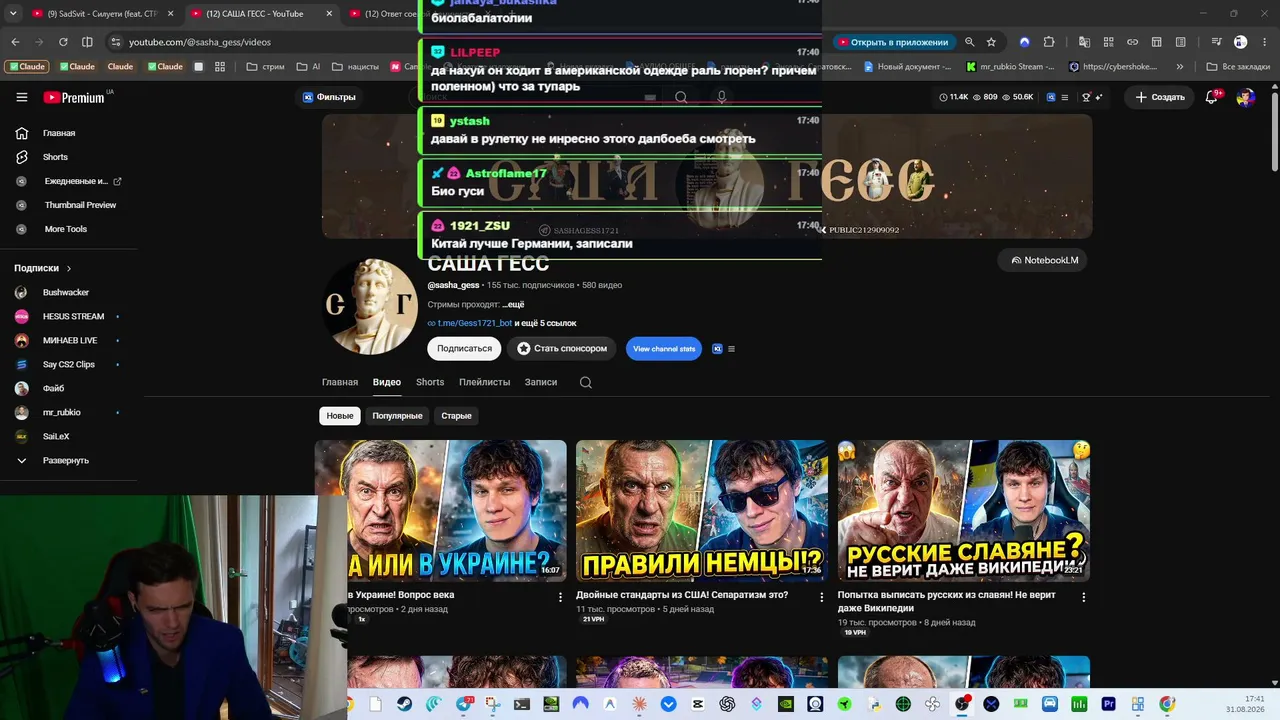Open the NVIDIA taskbar icon
This screenshot has width=1280, height=720.
point(786,704)
